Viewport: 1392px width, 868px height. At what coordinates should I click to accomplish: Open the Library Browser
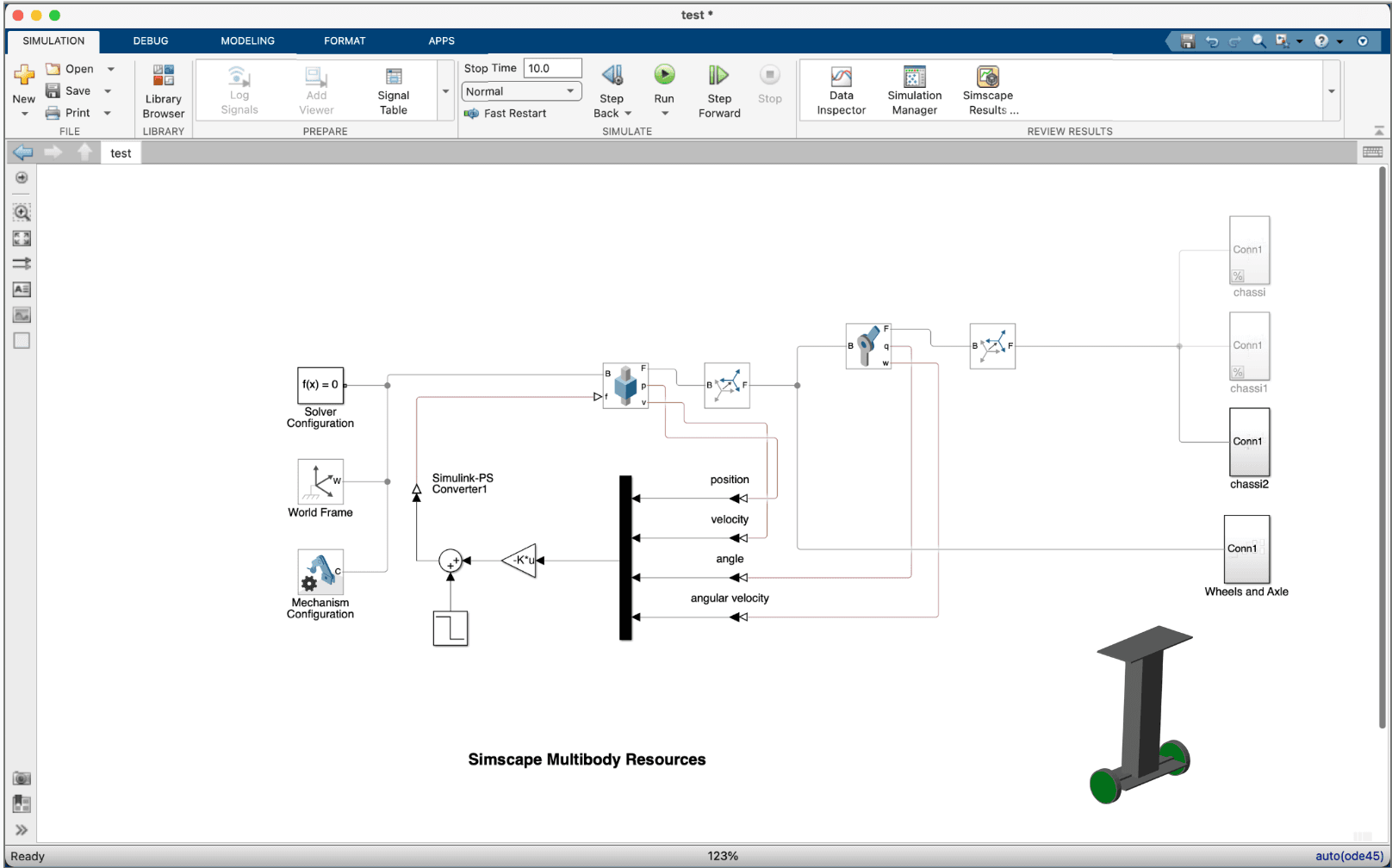(x=164, y=91)
